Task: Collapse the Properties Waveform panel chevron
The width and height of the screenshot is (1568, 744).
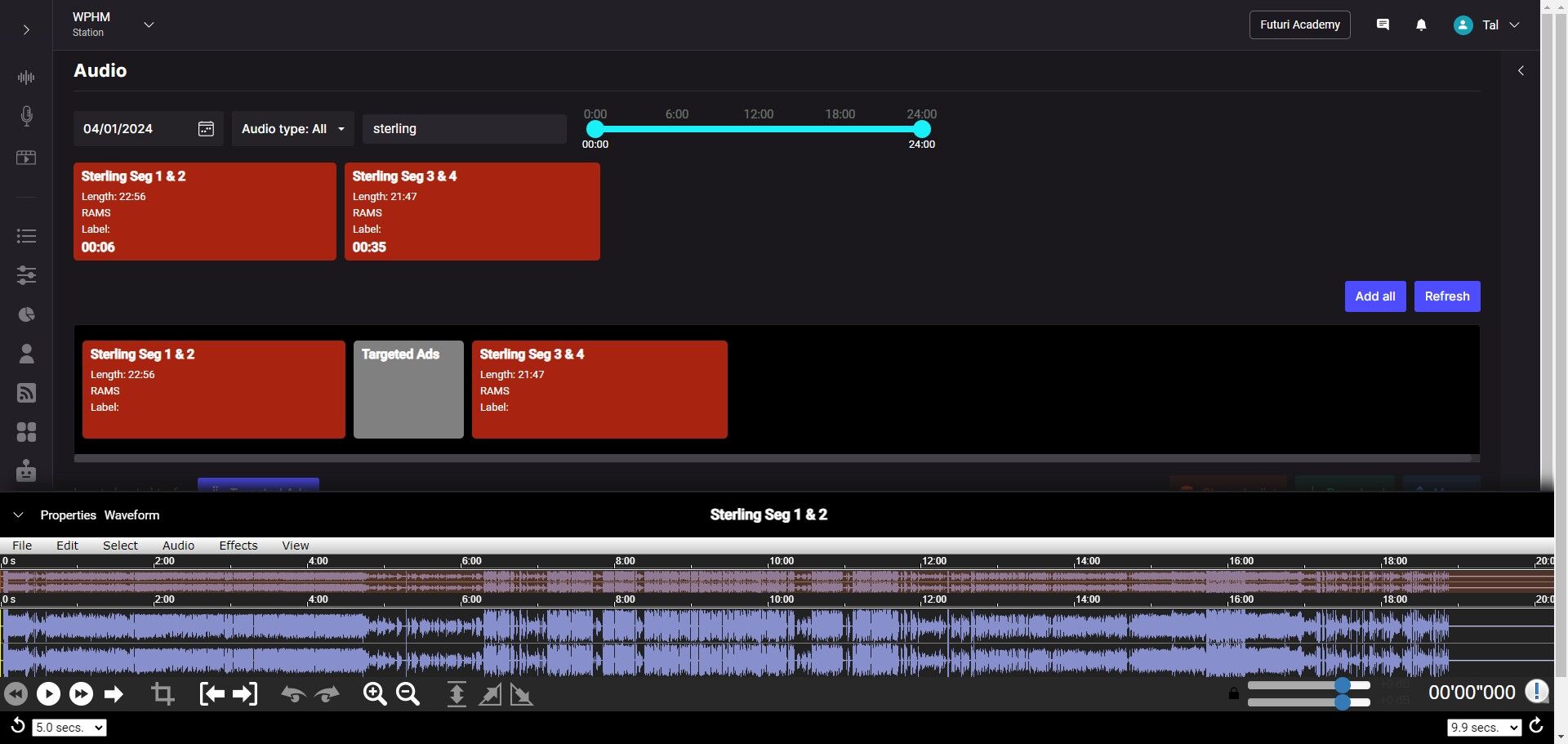Action: point(18,515)
